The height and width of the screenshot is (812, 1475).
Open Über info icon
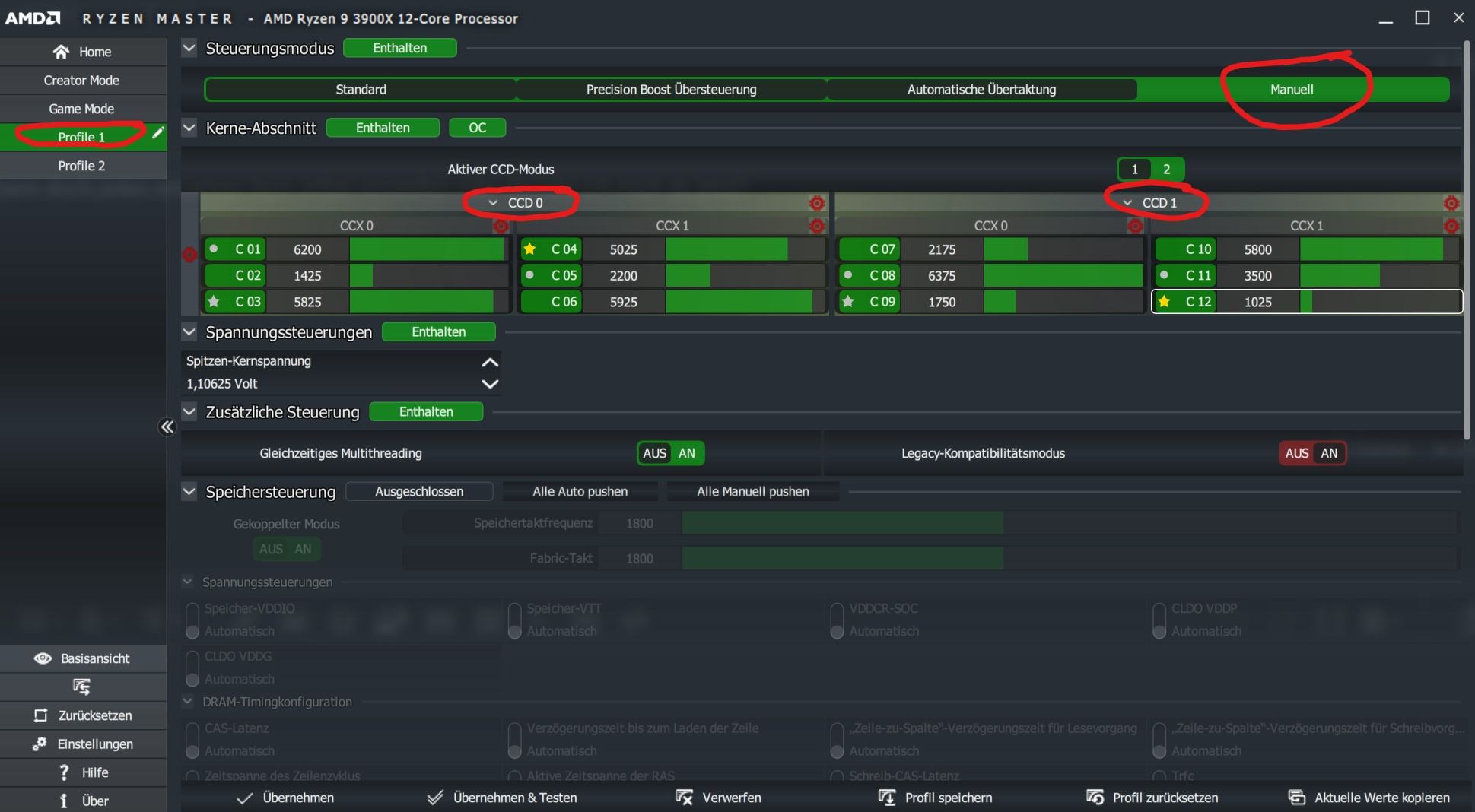point(64,801)
